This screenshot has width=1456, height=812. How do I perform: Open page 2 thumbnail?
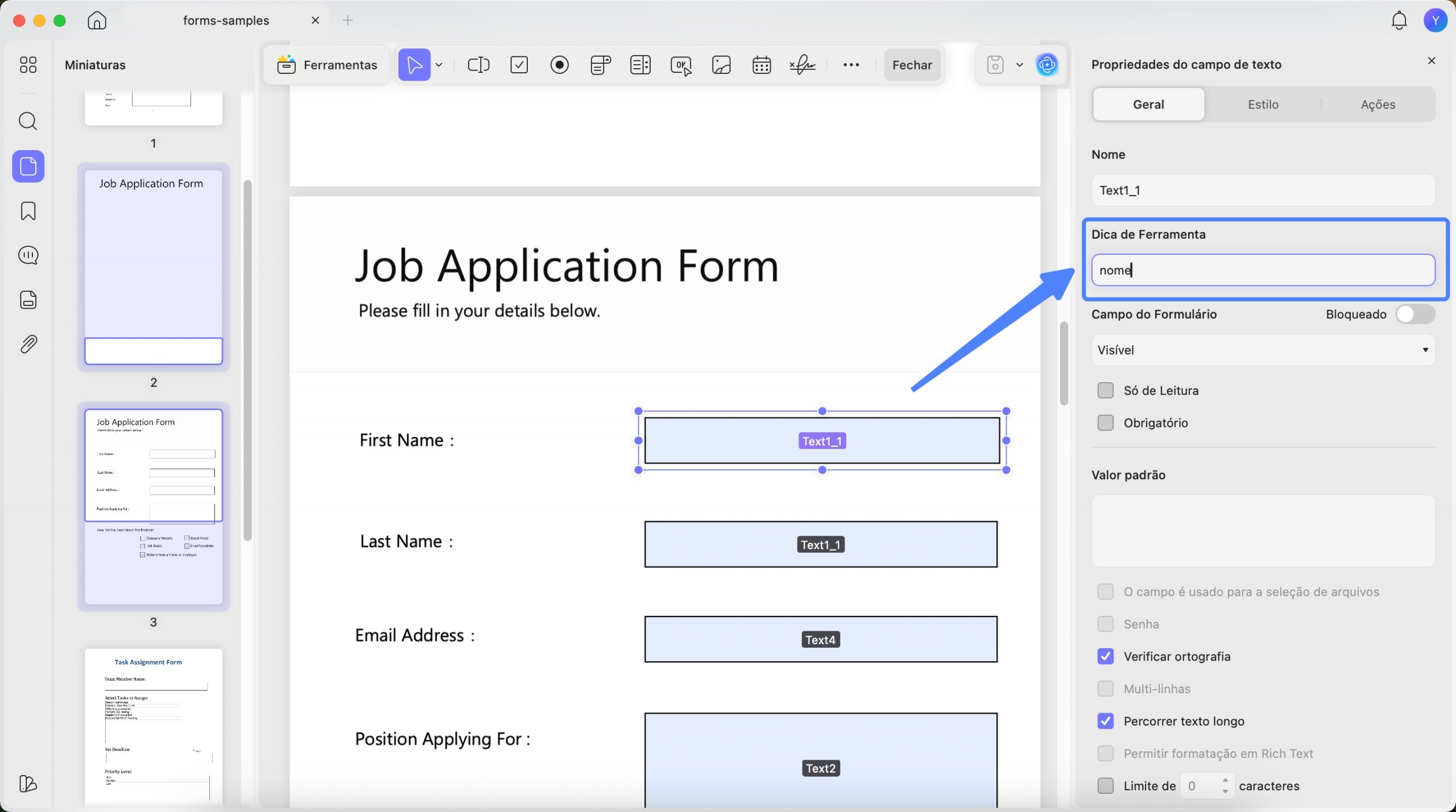tap(154, 267)
